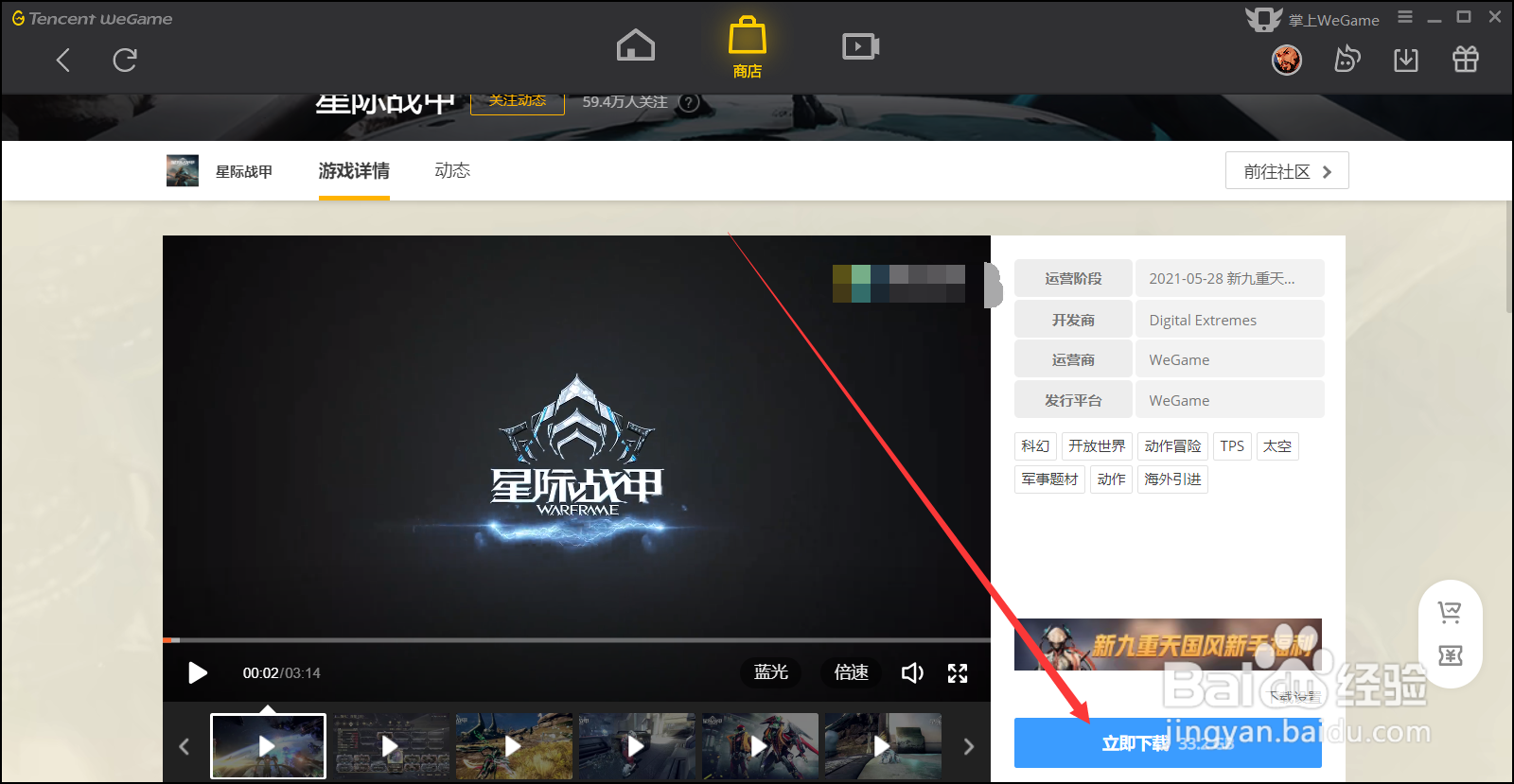Image resolution: width=1514 pixels, height=784 pixels.
Task: Open the 商店 store tab
Action: (747, 47)
